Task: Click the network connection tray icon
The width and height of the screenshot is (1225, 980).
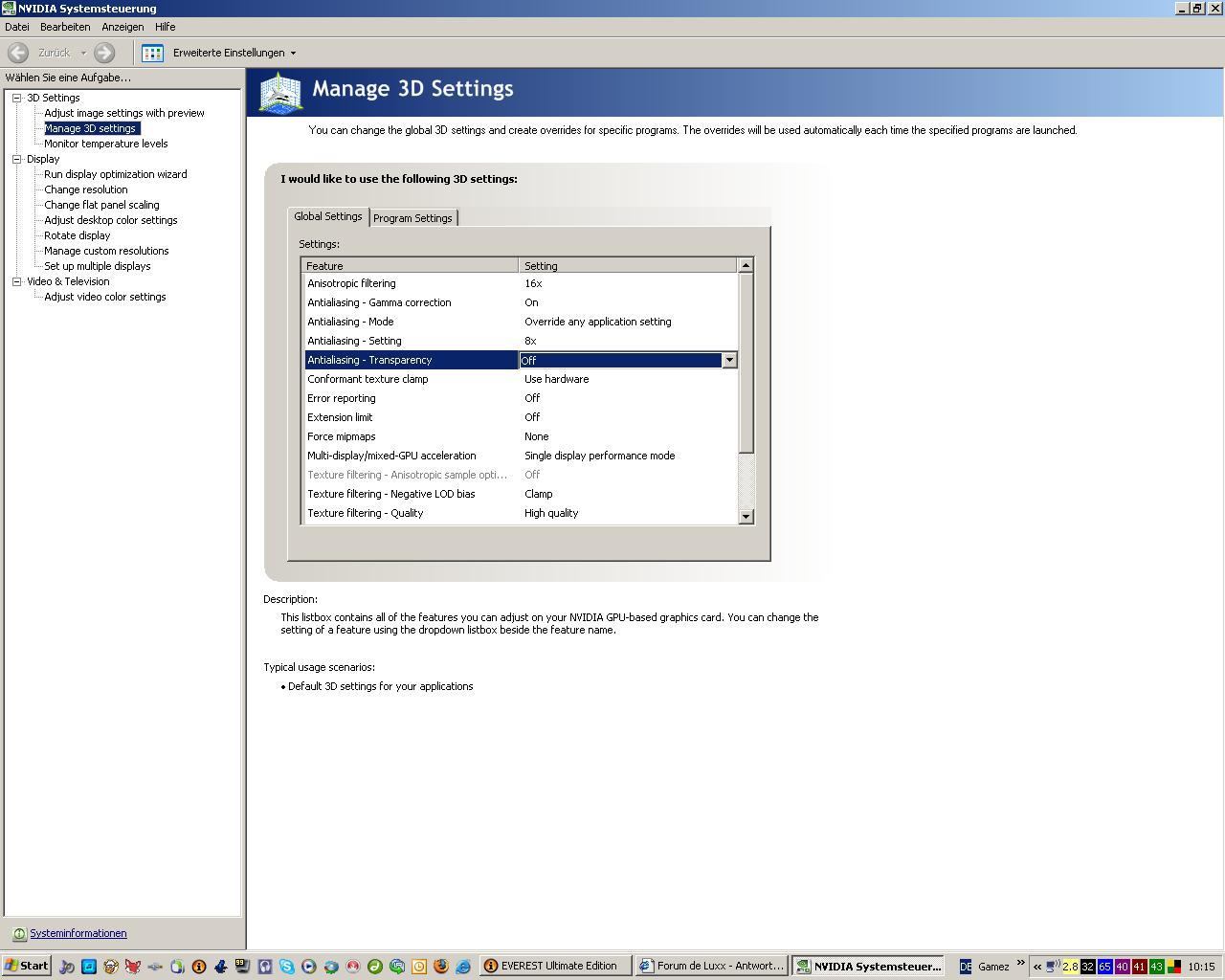Action: [x=1052, y=967]
